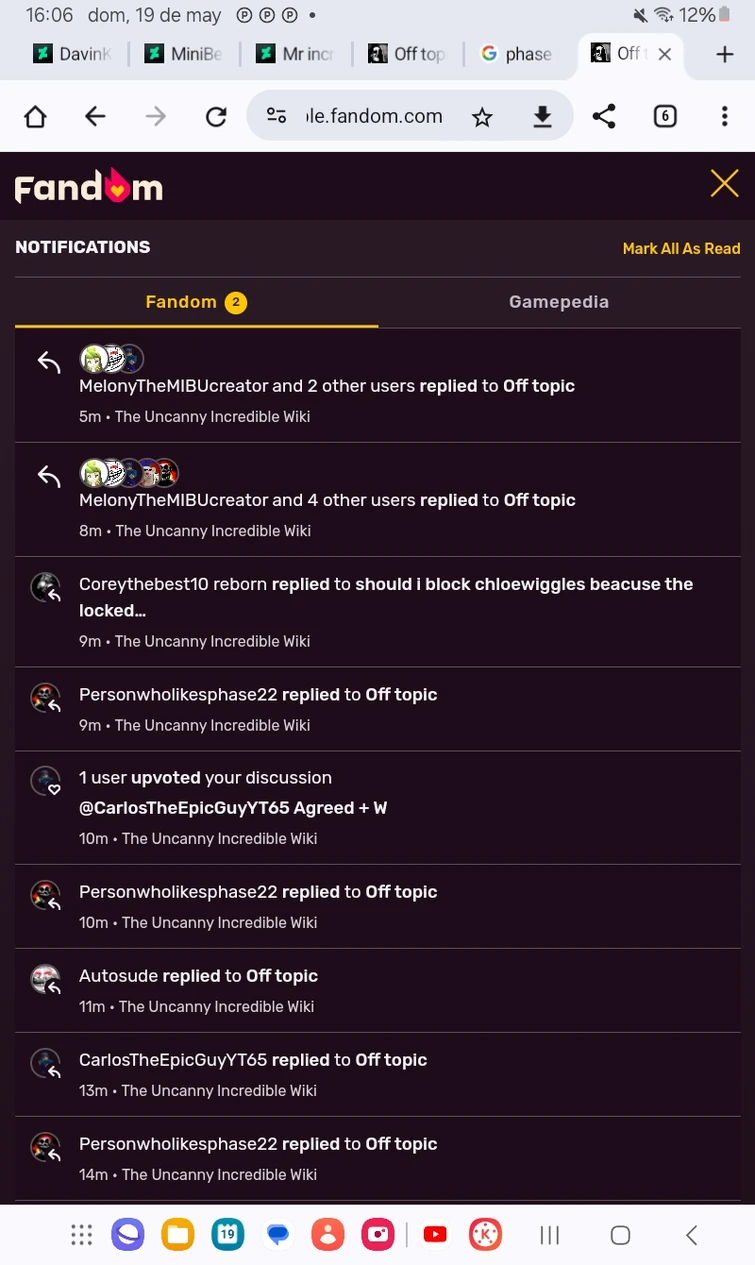
Task: Open the tab switcher showing 6 tabs
Action: pos(665,116)
